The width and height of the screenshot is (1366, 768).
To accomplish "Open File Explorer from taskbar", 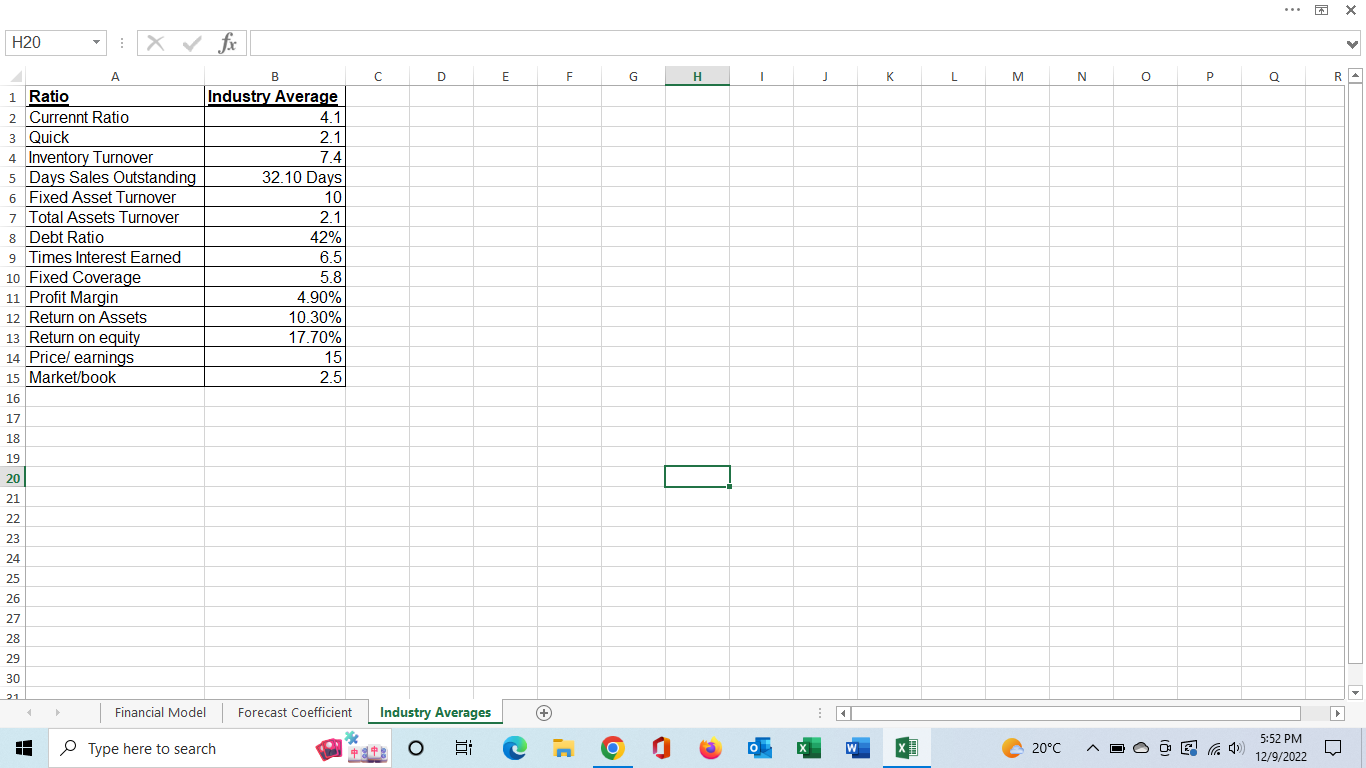I will point(563,748).
